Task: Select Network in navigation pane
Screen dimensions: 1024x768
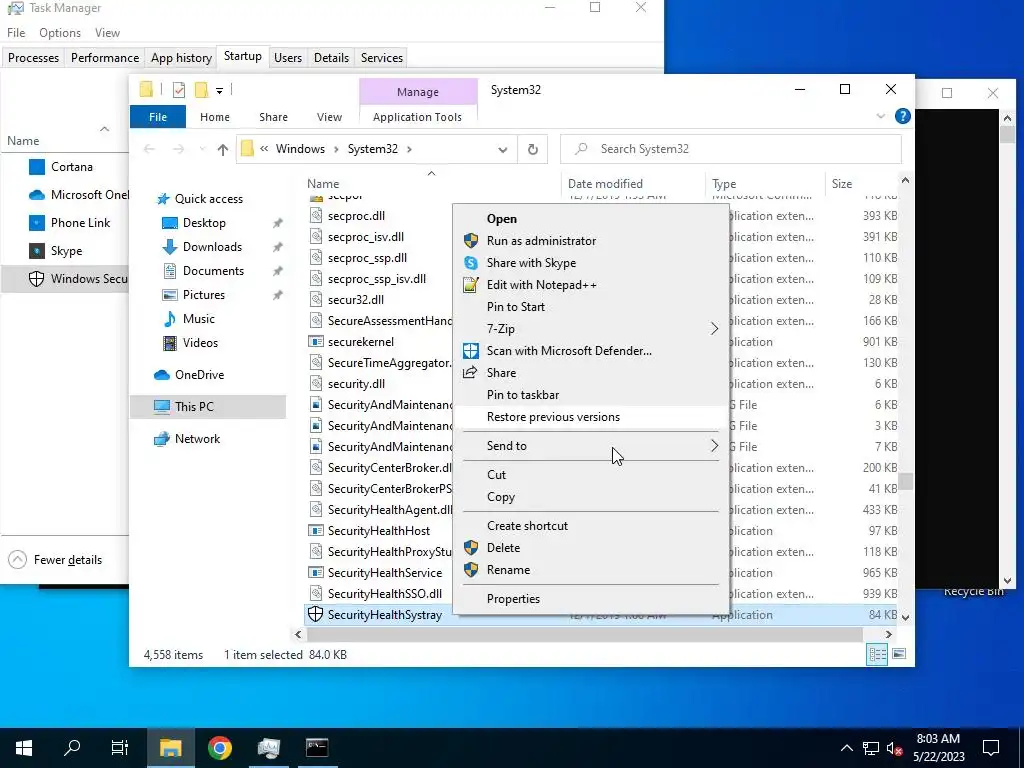Action: [x=197, y=439]
